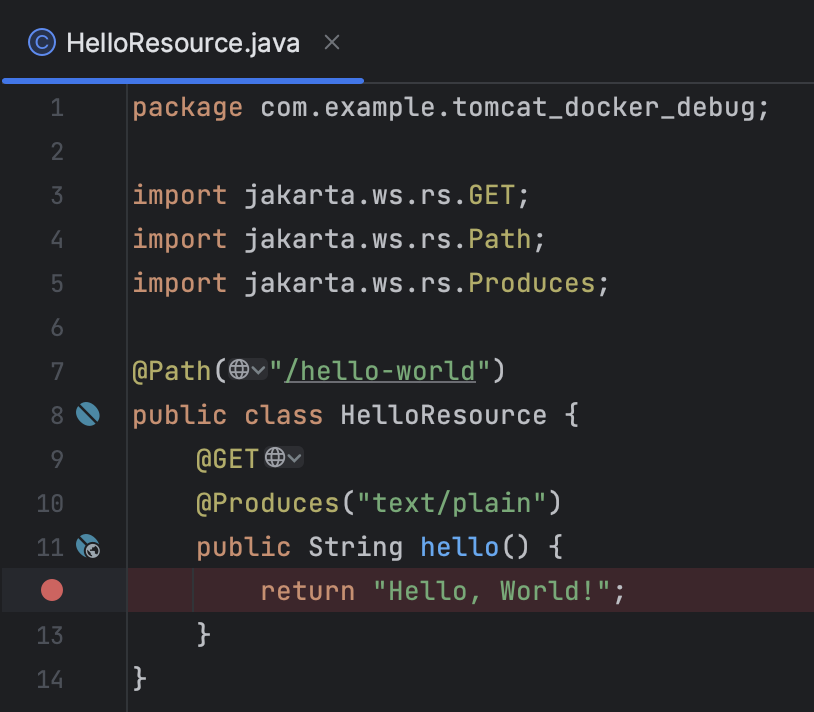Click the class file icon before HelloResource.java
The height and width of the screenshot is (712, 814).
[x=40, y=42]
